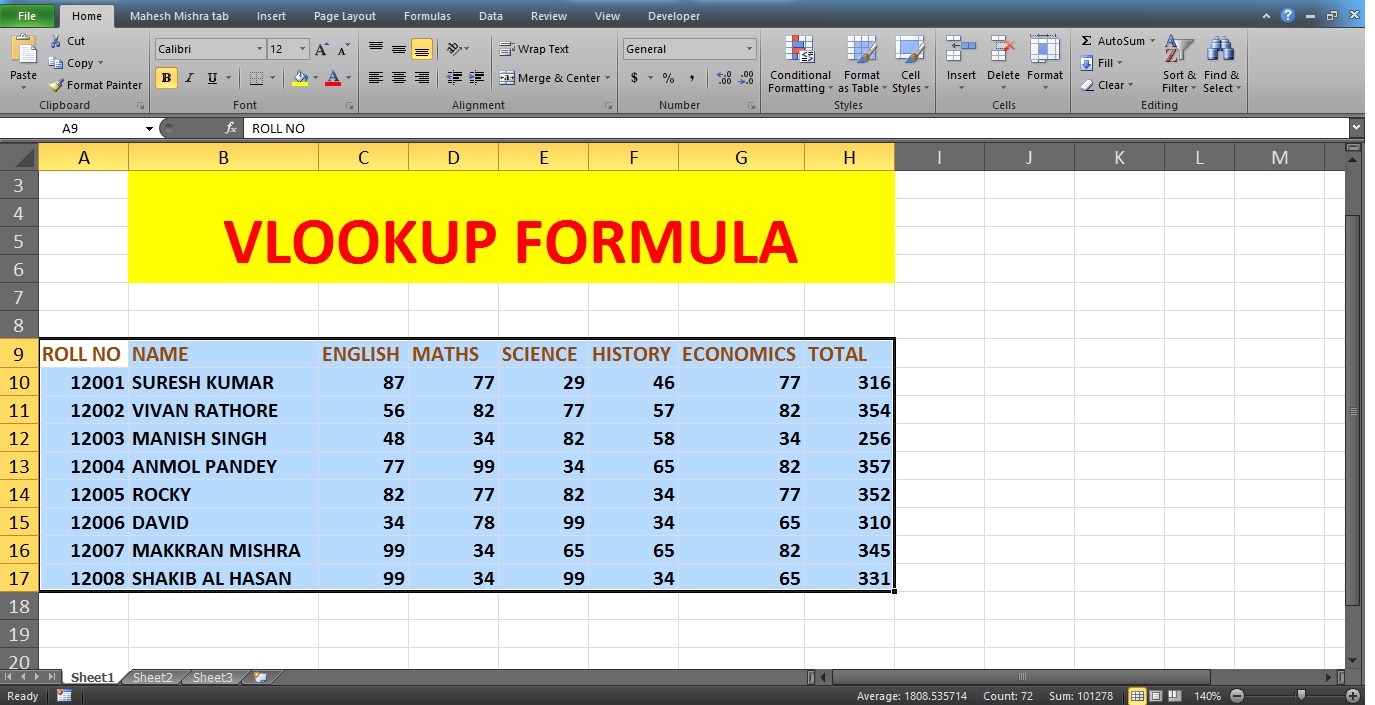
Task: Open the Mahesh Mishra tab
Action: [180, 15]
